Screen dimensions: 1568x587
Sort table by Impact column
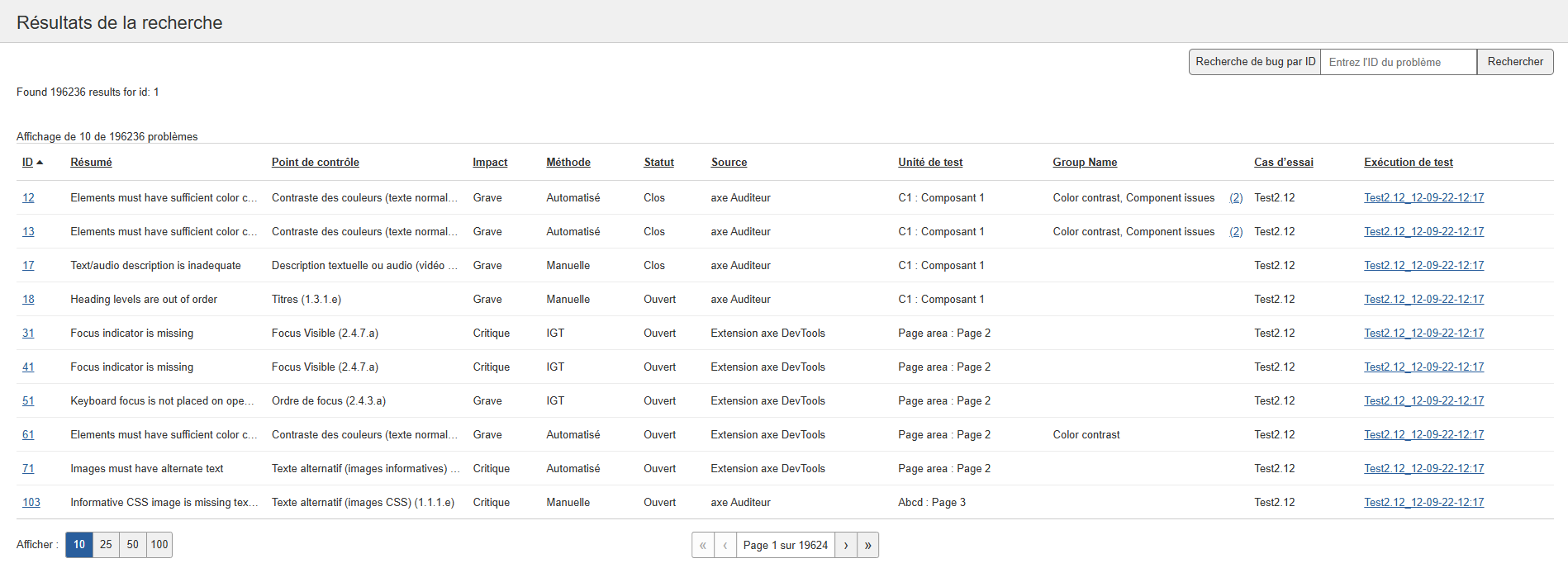coord(490,163)
